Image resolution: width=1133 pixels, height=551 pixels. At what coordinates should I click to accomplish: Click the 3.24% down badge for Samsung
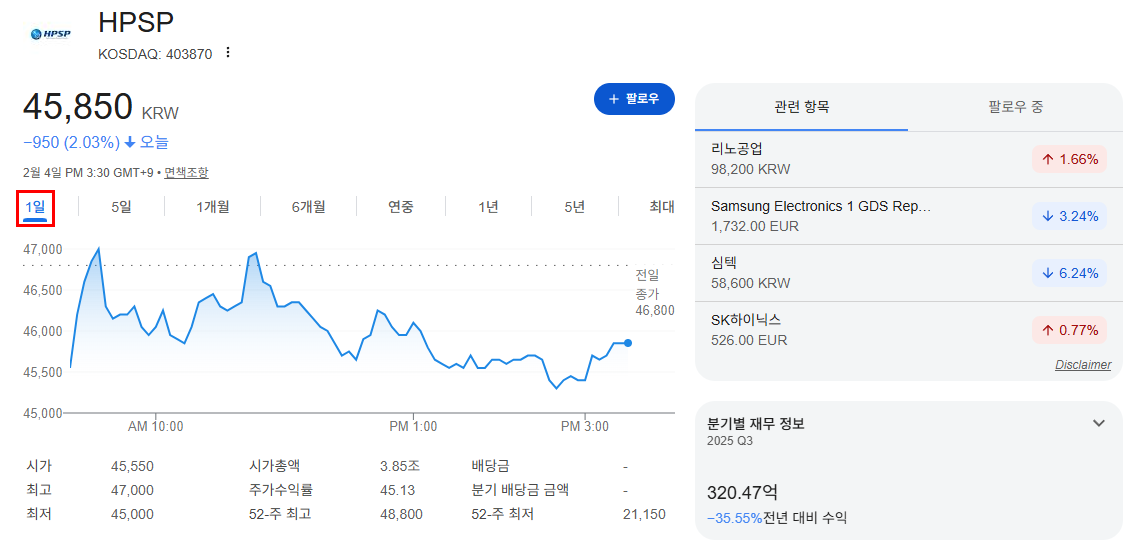(1069, 216)
